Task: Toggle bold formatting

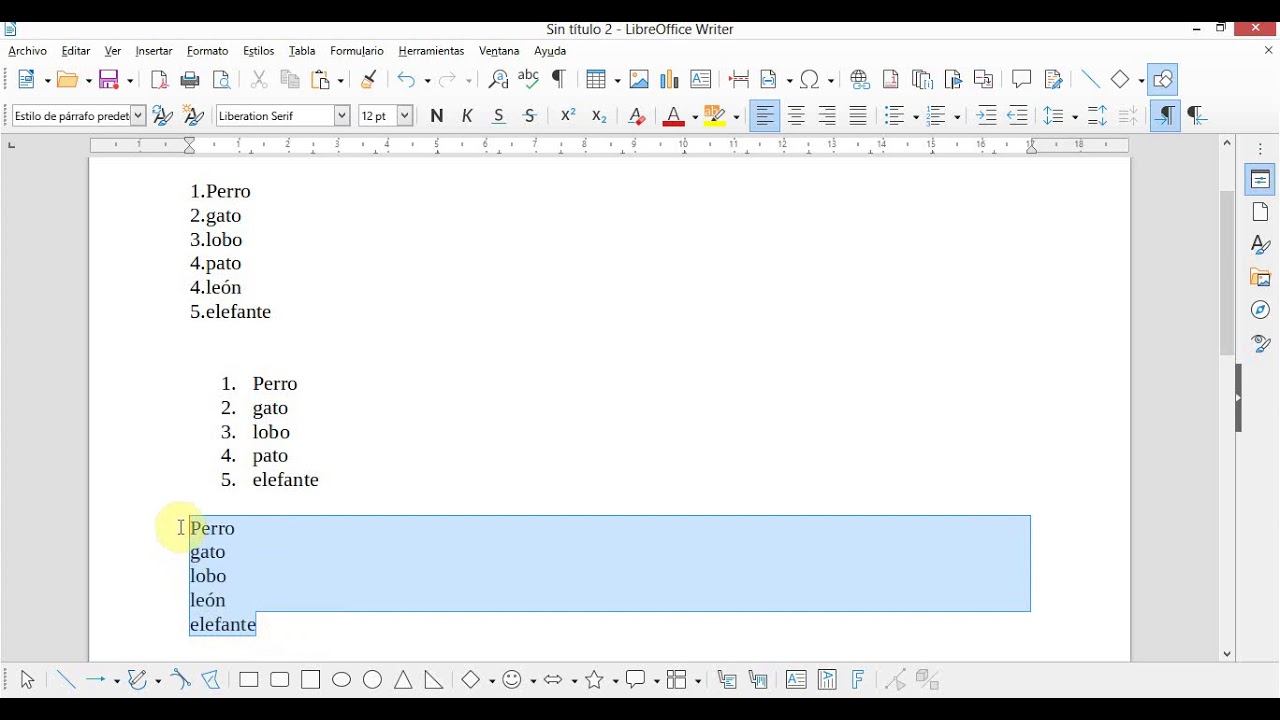Action: (436, 116)
